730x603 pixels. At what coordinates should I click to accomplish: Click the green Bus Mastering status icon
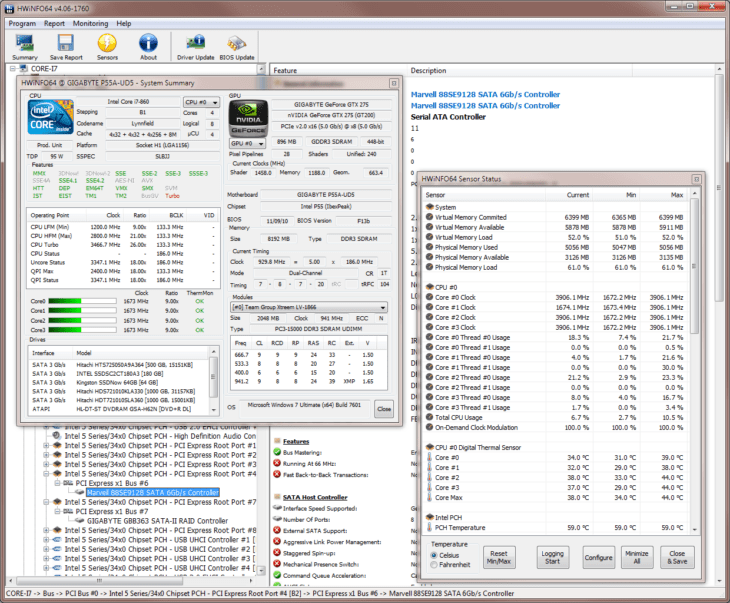pos(277,452)
